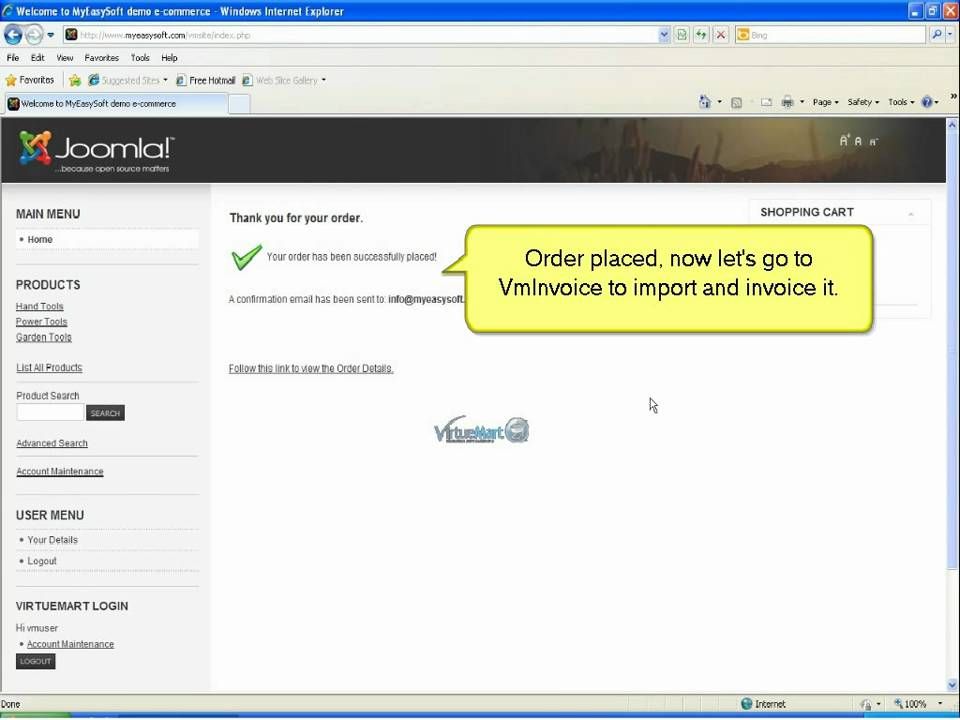Expand the address bar history dropdown

tap(664, 35)
